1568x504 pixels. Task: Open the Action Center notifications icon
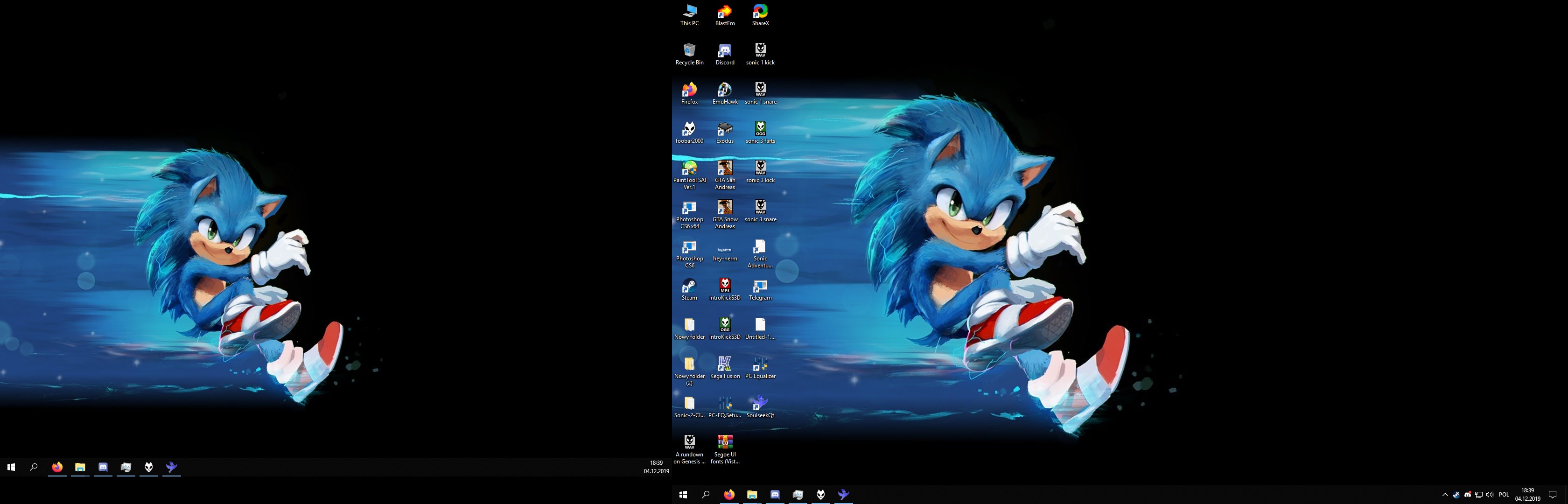pos(1553,495)
